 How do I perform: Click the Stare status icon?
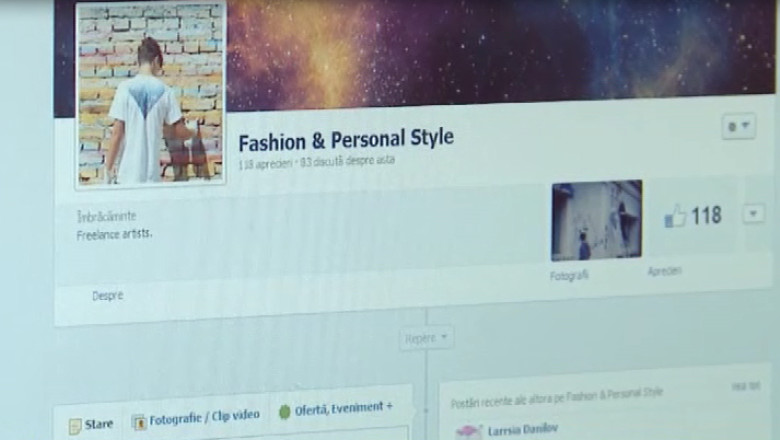coord(75,426)
